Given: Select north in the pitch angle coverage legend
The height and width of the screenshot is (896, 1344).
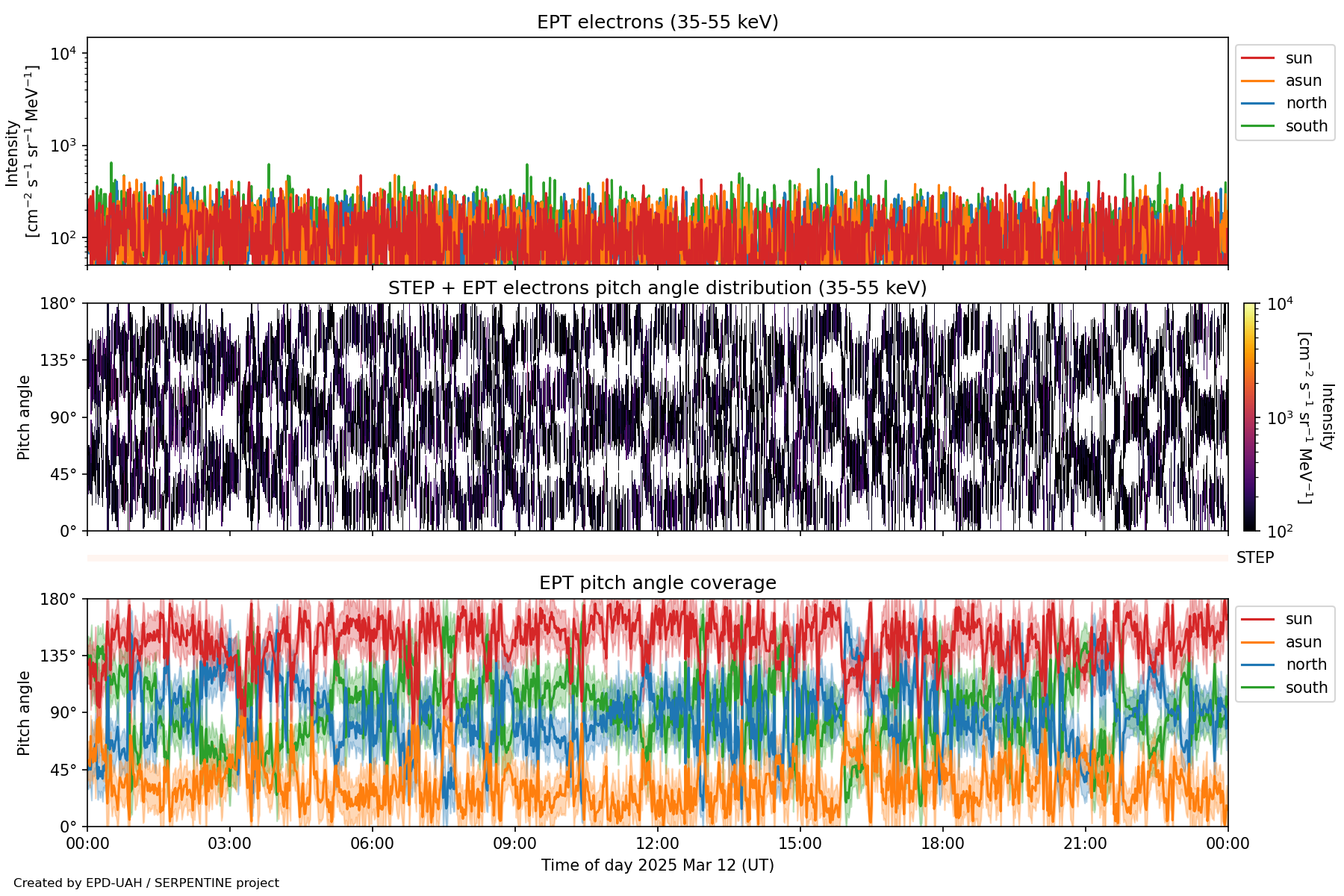Looking at the screenshot, I should (1305, 665).
